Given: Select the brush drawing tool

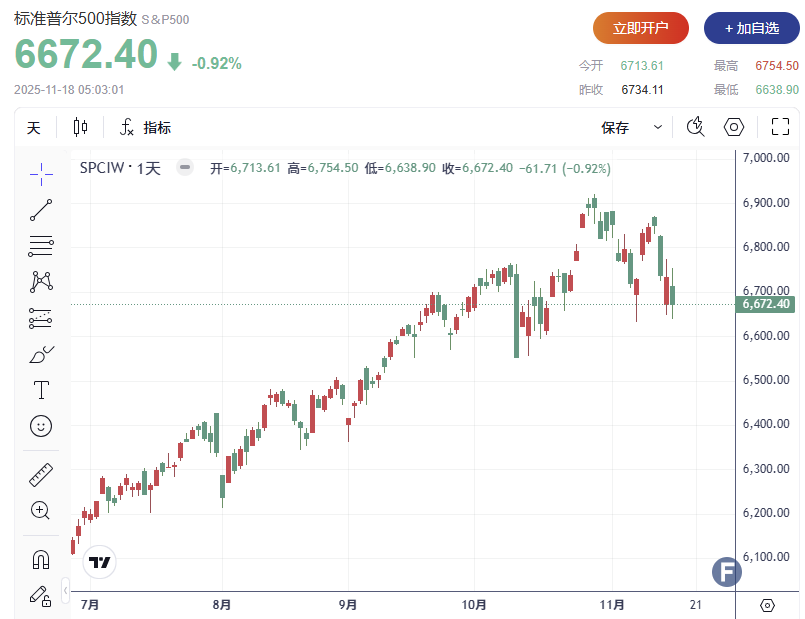Looking at the screenshot, I should pos(41,355).
